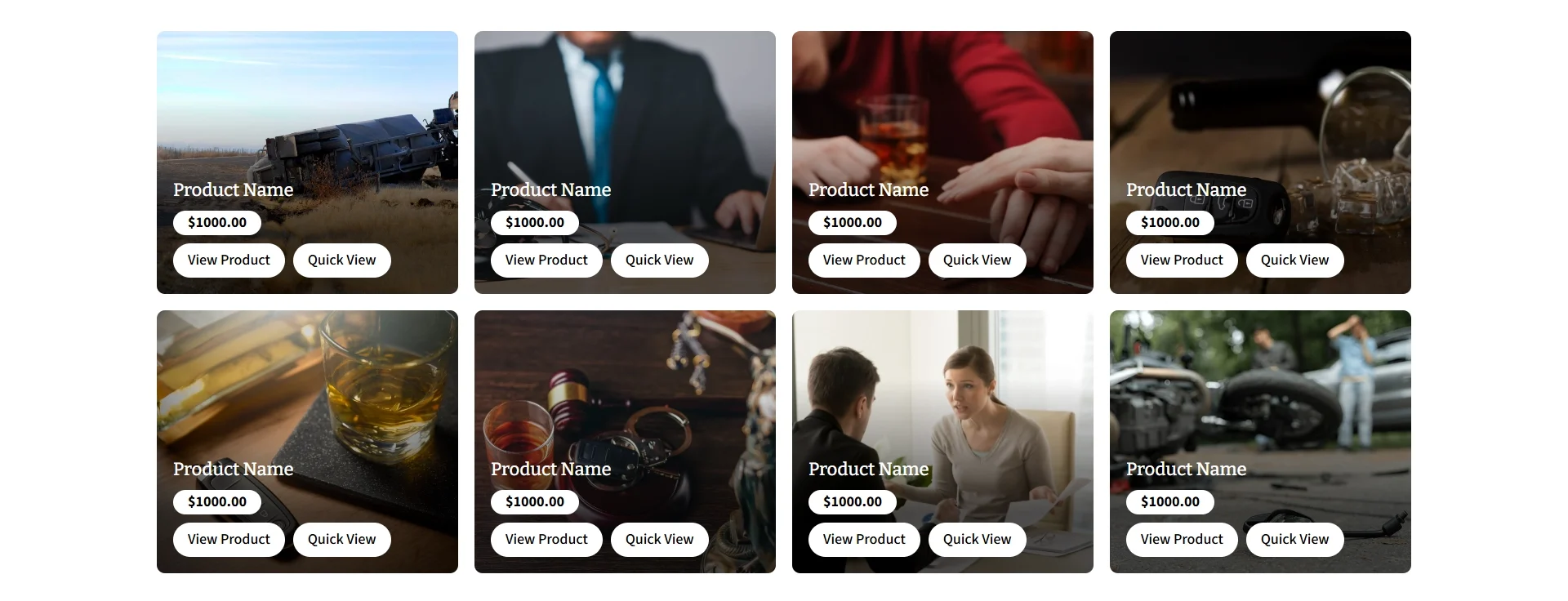Click the Product Name title on the truck card
The image size is (1568, 601).
point(233,189)
